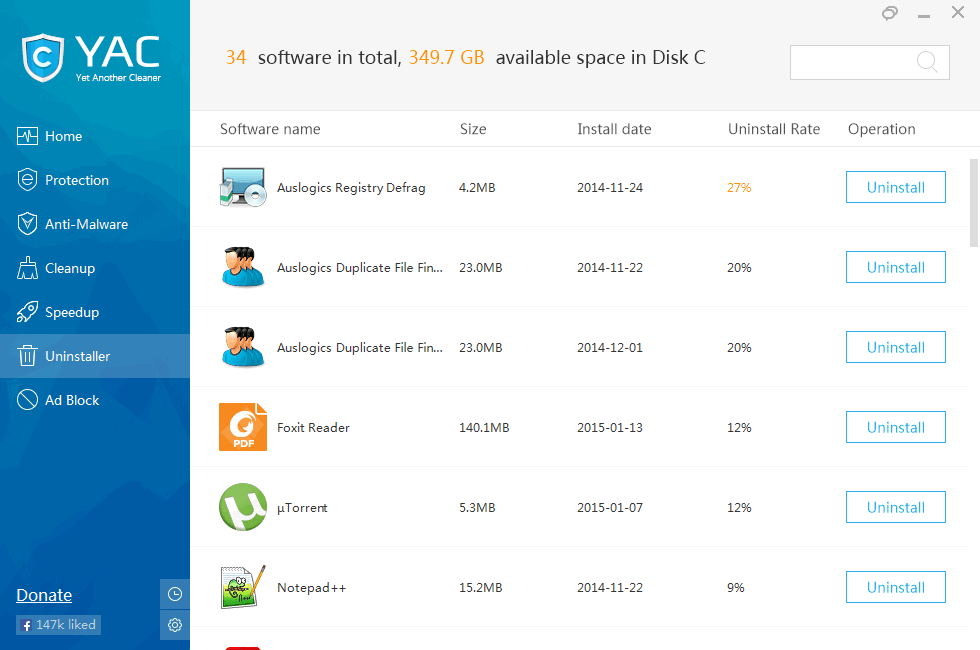Select the Uninstaller menu item
The height and width of the screenshot is (650, 980).
(95, 356)
